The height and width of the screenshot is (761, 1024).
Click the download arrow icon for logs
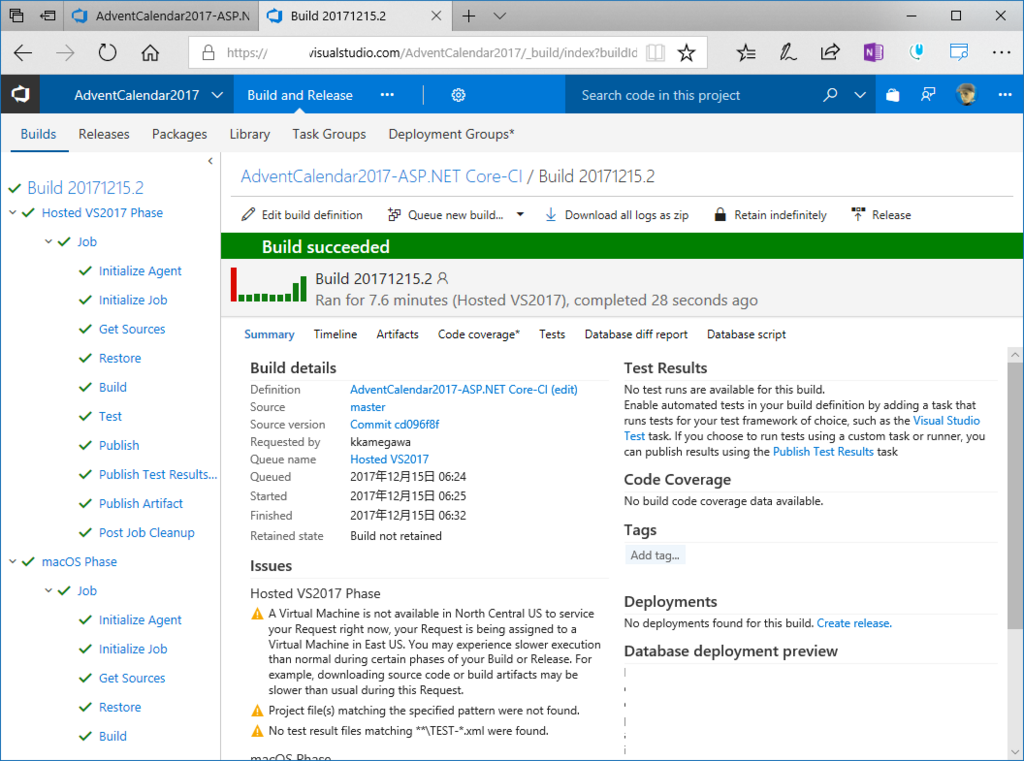551,215
